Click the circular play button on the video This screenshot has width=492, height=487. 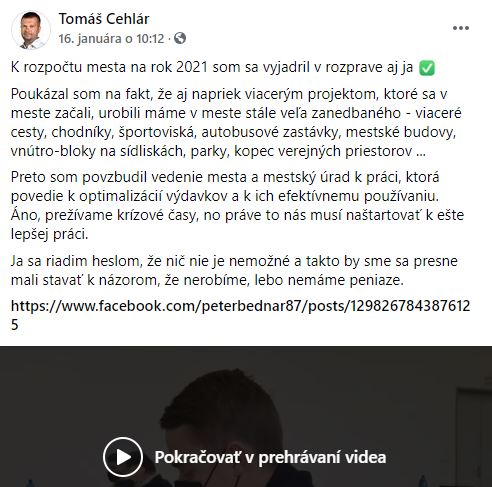123,457
